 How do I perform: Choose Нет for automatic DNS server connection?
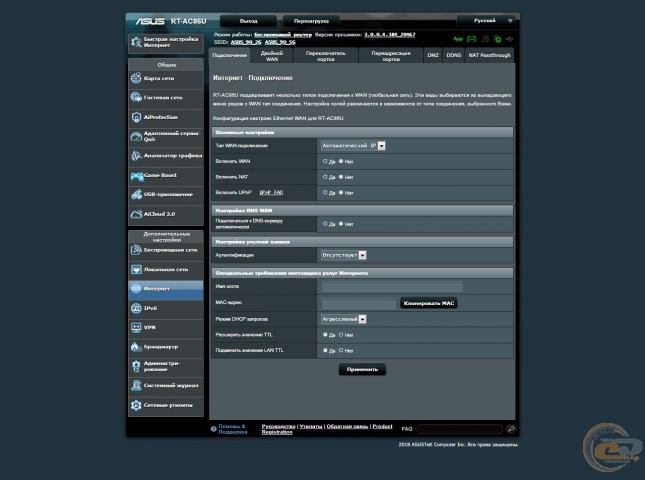tap(341, 224)
